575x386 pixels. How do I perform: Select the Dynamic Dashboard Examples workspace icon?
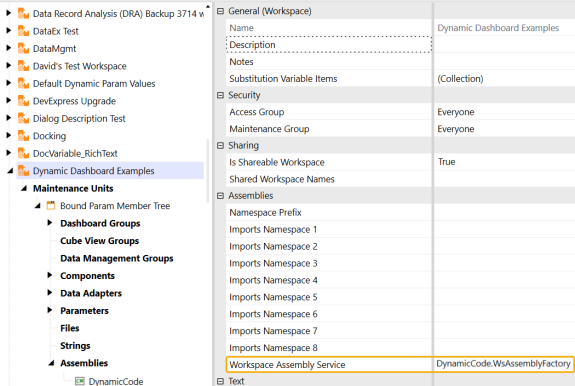click(x=23, y=171)
